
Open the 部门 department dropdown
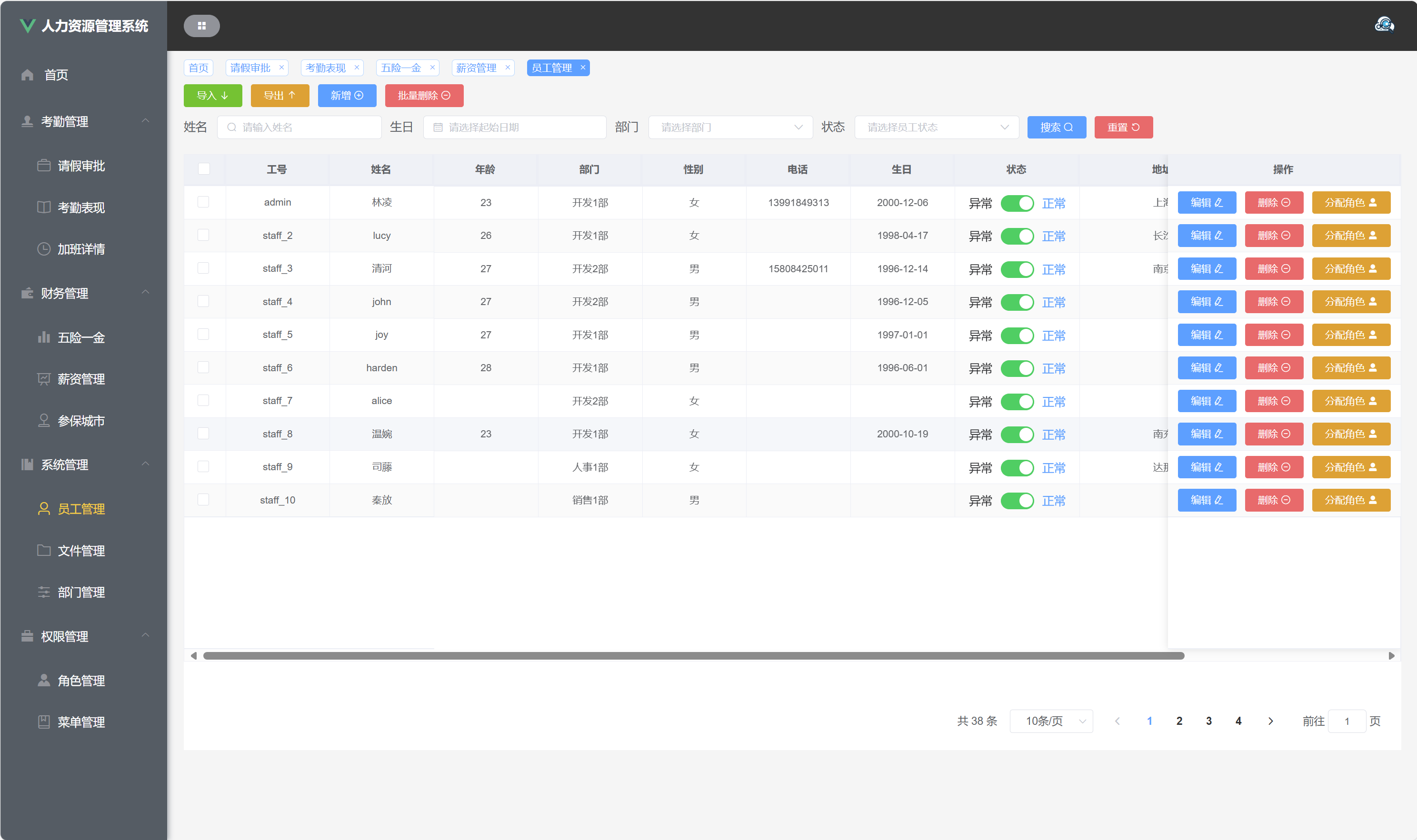730,128
